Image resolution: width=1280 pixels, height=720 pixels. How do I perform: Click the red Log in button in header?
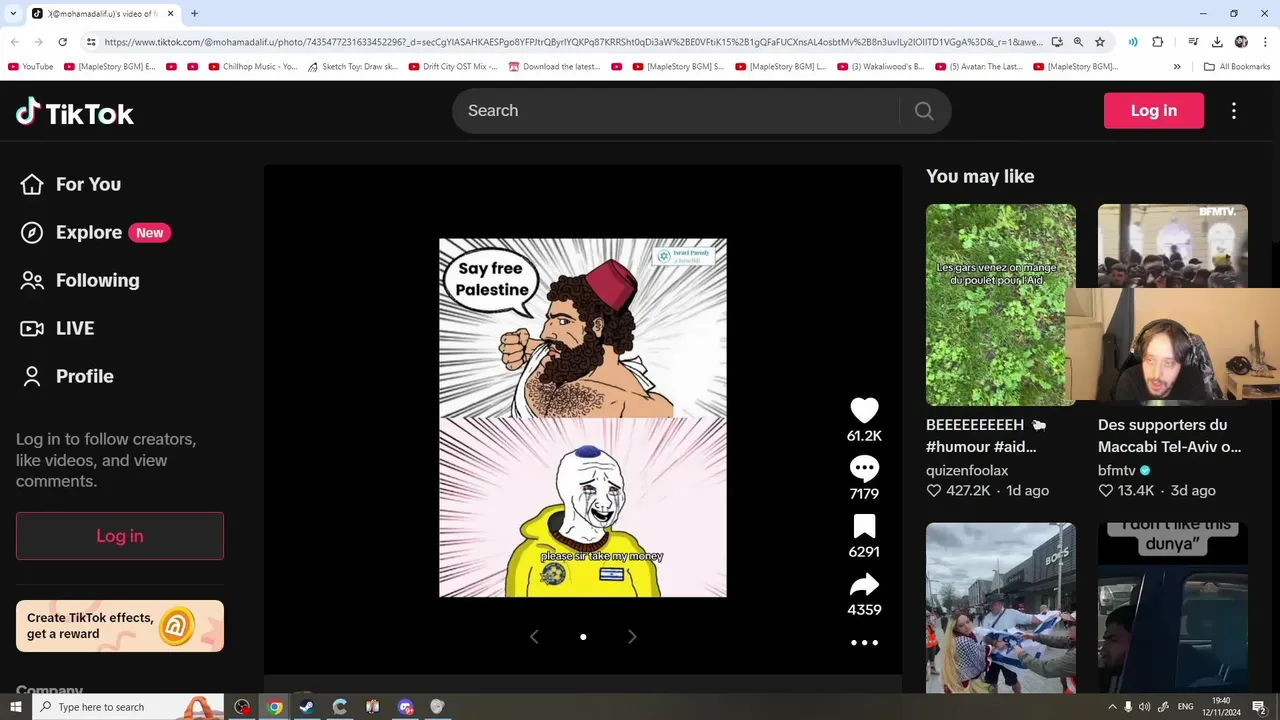(x=1154, y=111)
